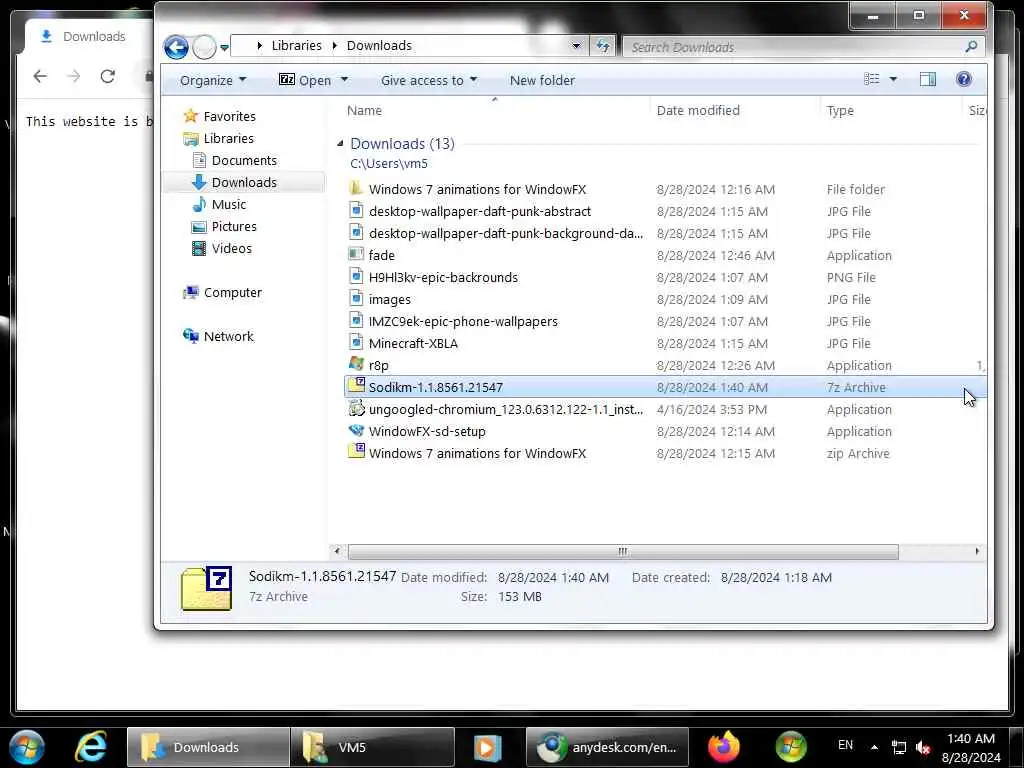Open the Organize menu
The image size is (1024, 768).
pyautogui.click(x=213, y=80)
